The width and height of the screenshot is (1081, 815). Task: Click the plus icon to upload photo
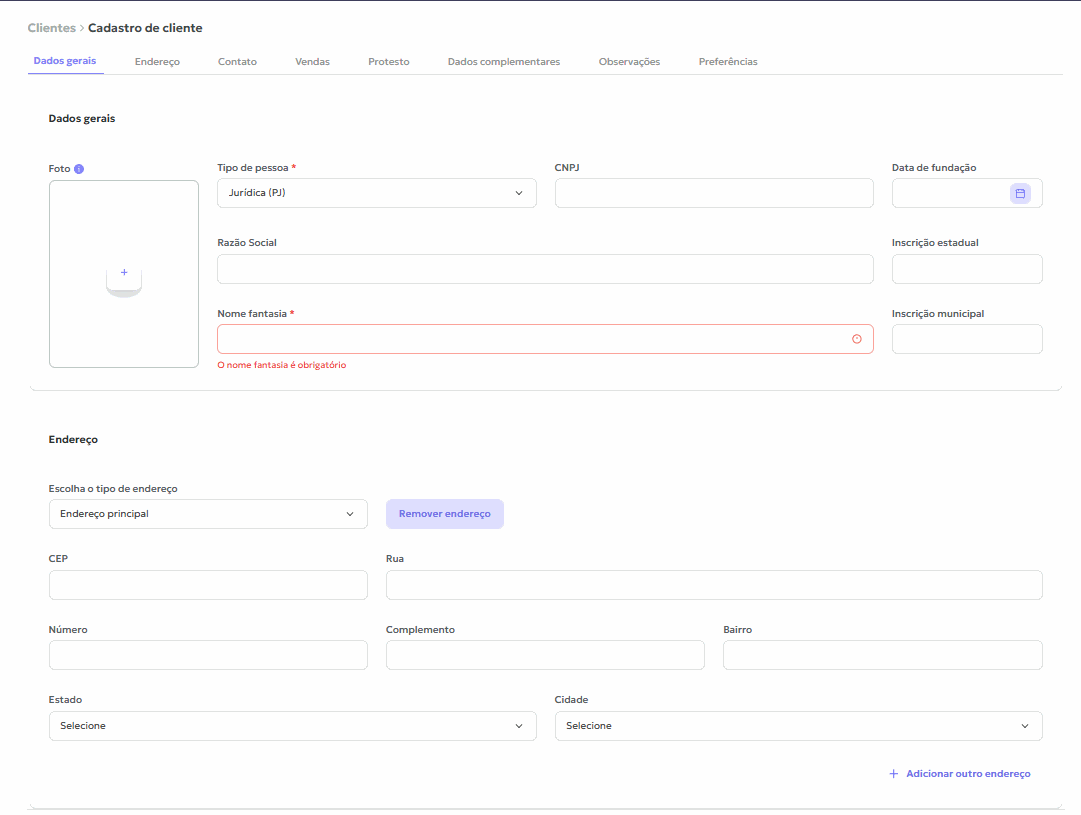click(124, 273)
